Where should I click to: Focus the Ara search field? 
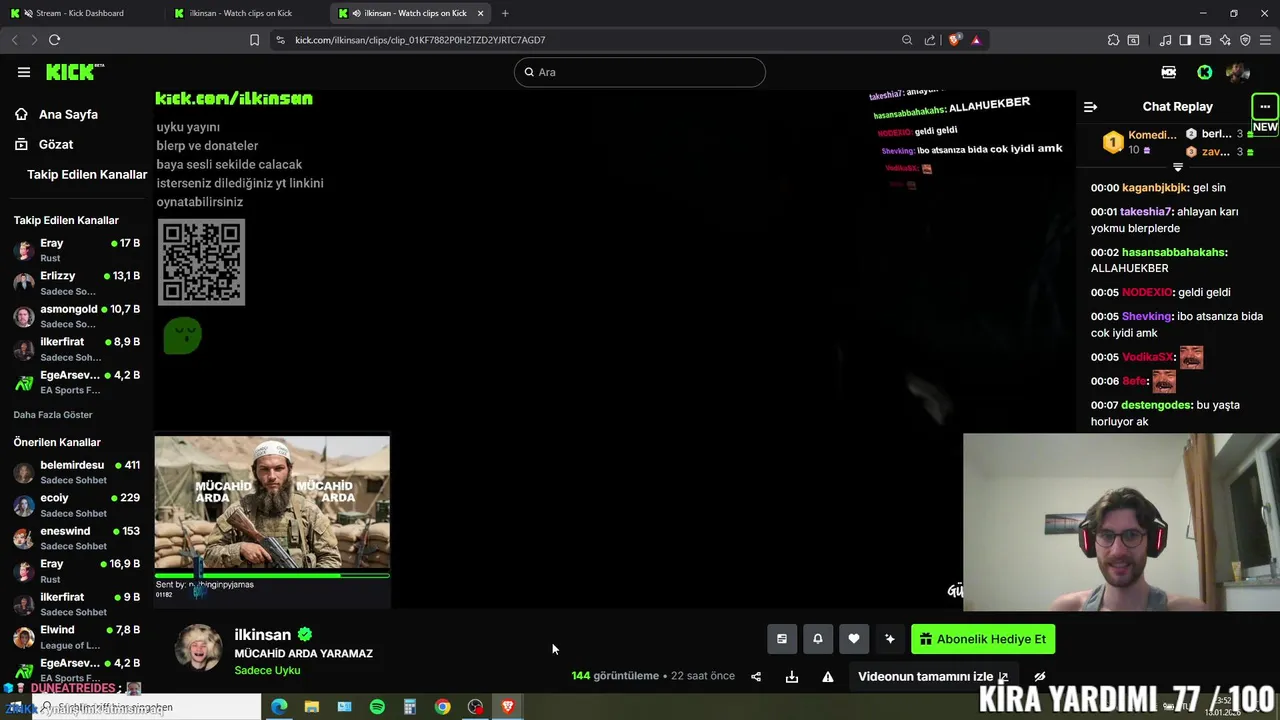pos(640,72)
